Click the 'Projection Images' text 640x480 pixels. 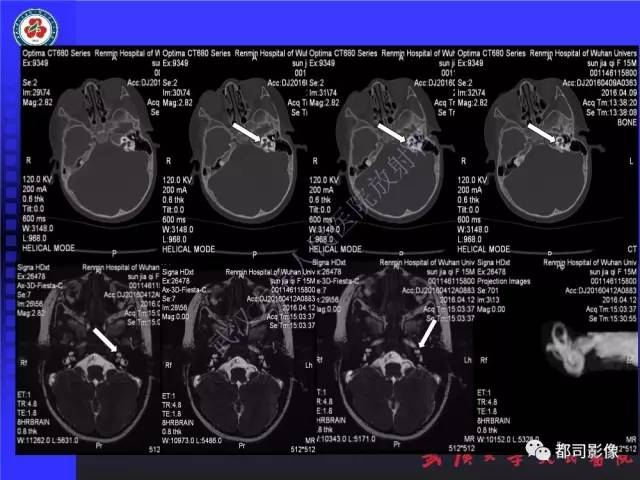(x=503, y=281)
